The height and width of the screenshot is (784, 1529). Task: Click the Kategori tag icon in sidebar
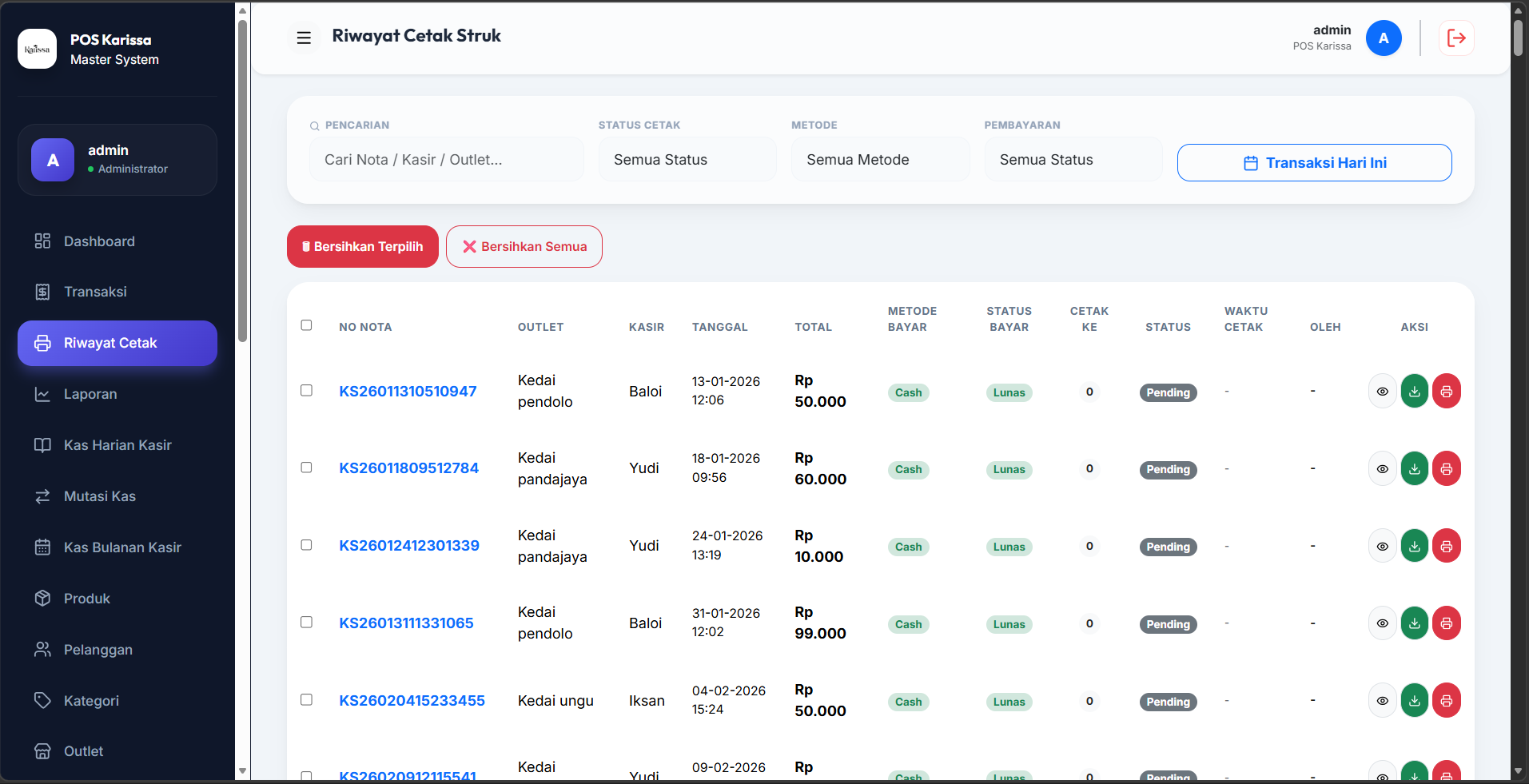point(42,700)
